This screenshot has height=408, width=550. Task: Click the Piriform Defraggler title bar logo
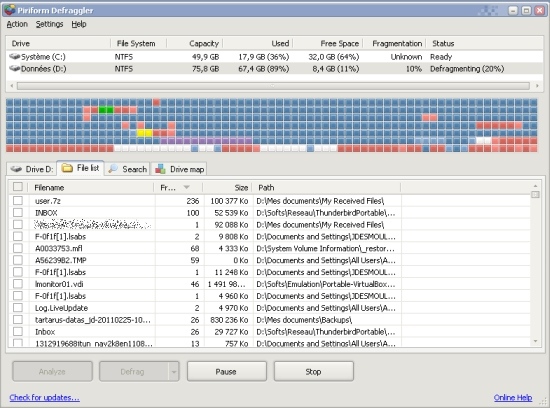(10, 10)
